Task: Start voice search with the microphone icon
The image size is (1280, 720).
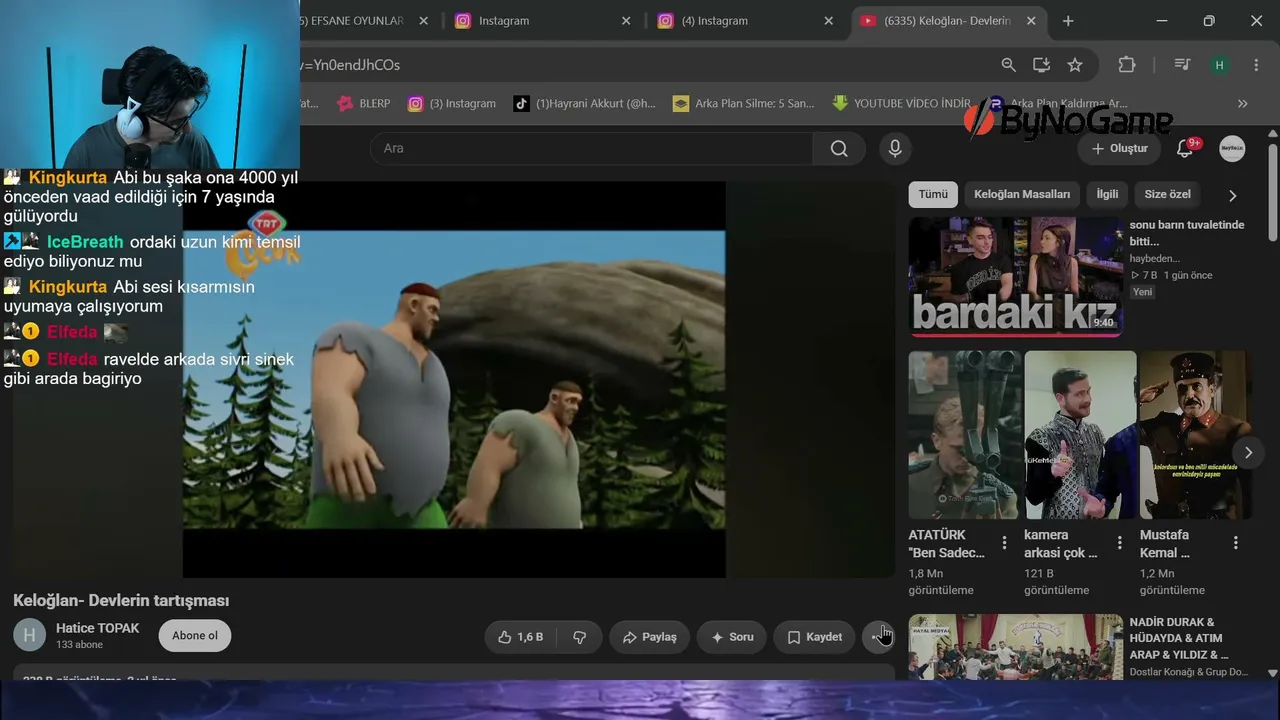Action: click(x=895, y=148)
